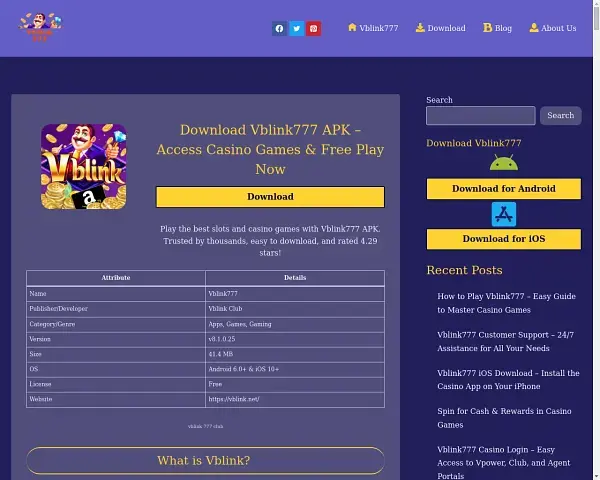600x480 pixels.
Task: Open the Twitter social icon
Action: [296, 28]
